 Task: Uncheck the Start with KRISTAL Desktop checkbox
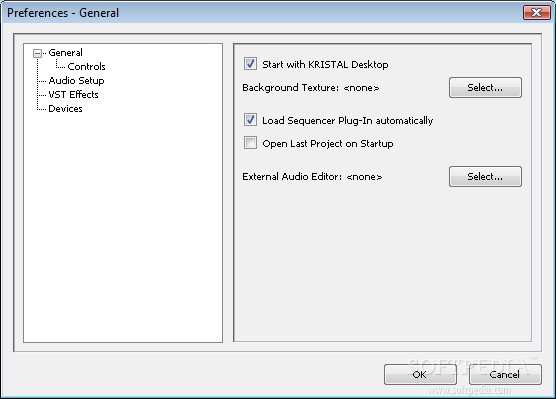click(250, 64)
